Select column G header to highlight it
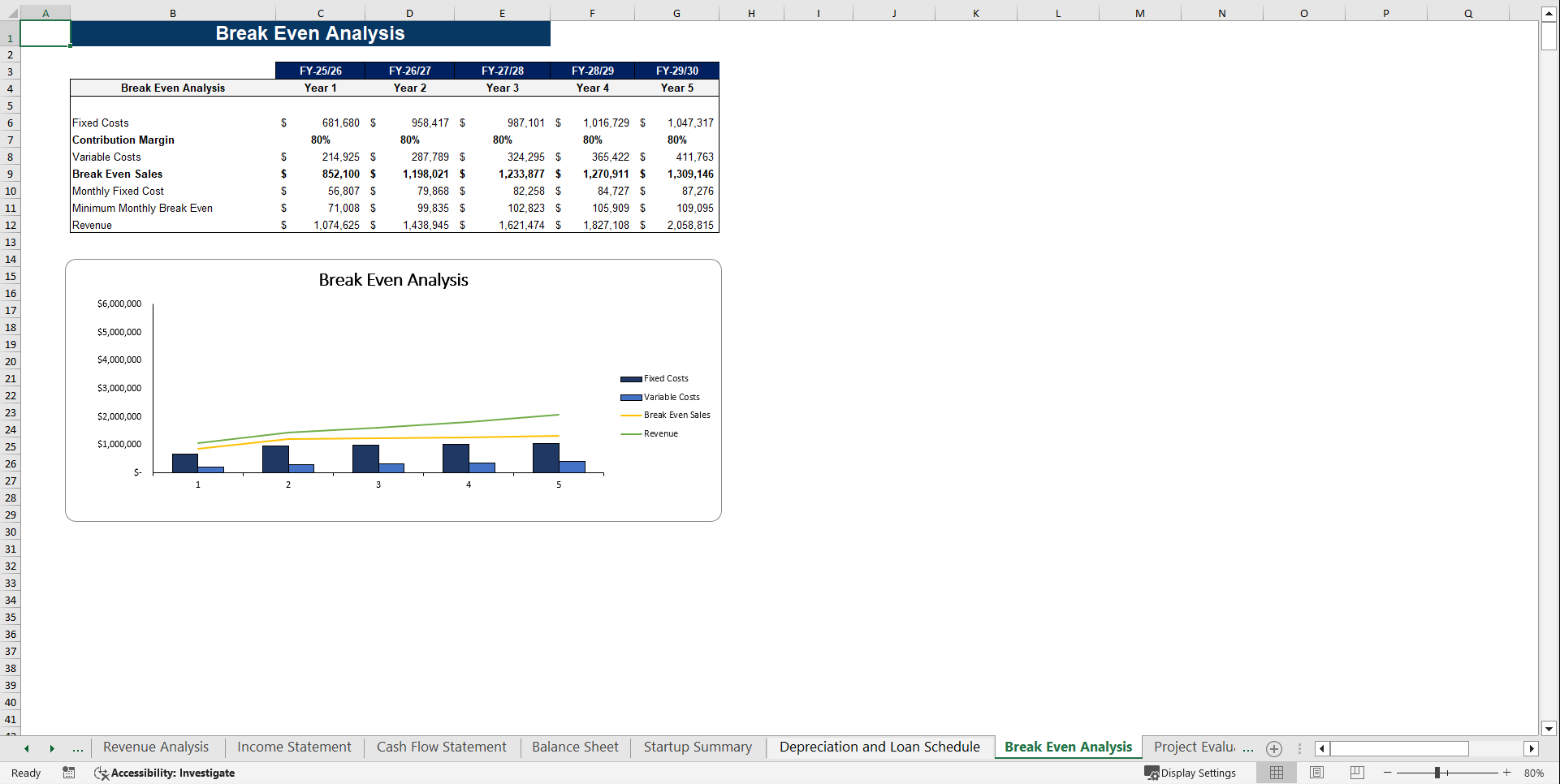 pos(676,13)
